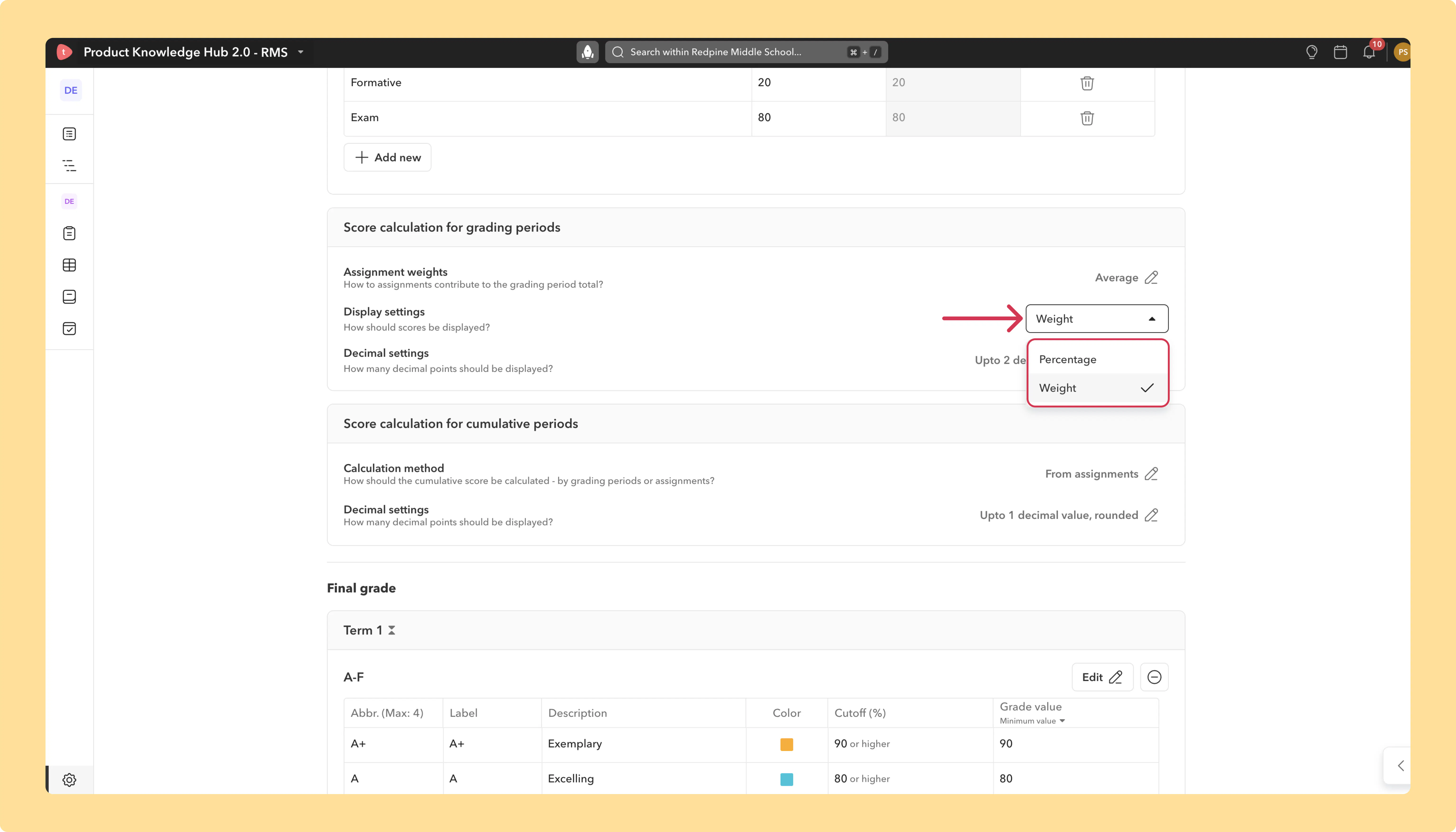Open the table grid sidebar icon

pyautogui.click(x=69, y=265)
